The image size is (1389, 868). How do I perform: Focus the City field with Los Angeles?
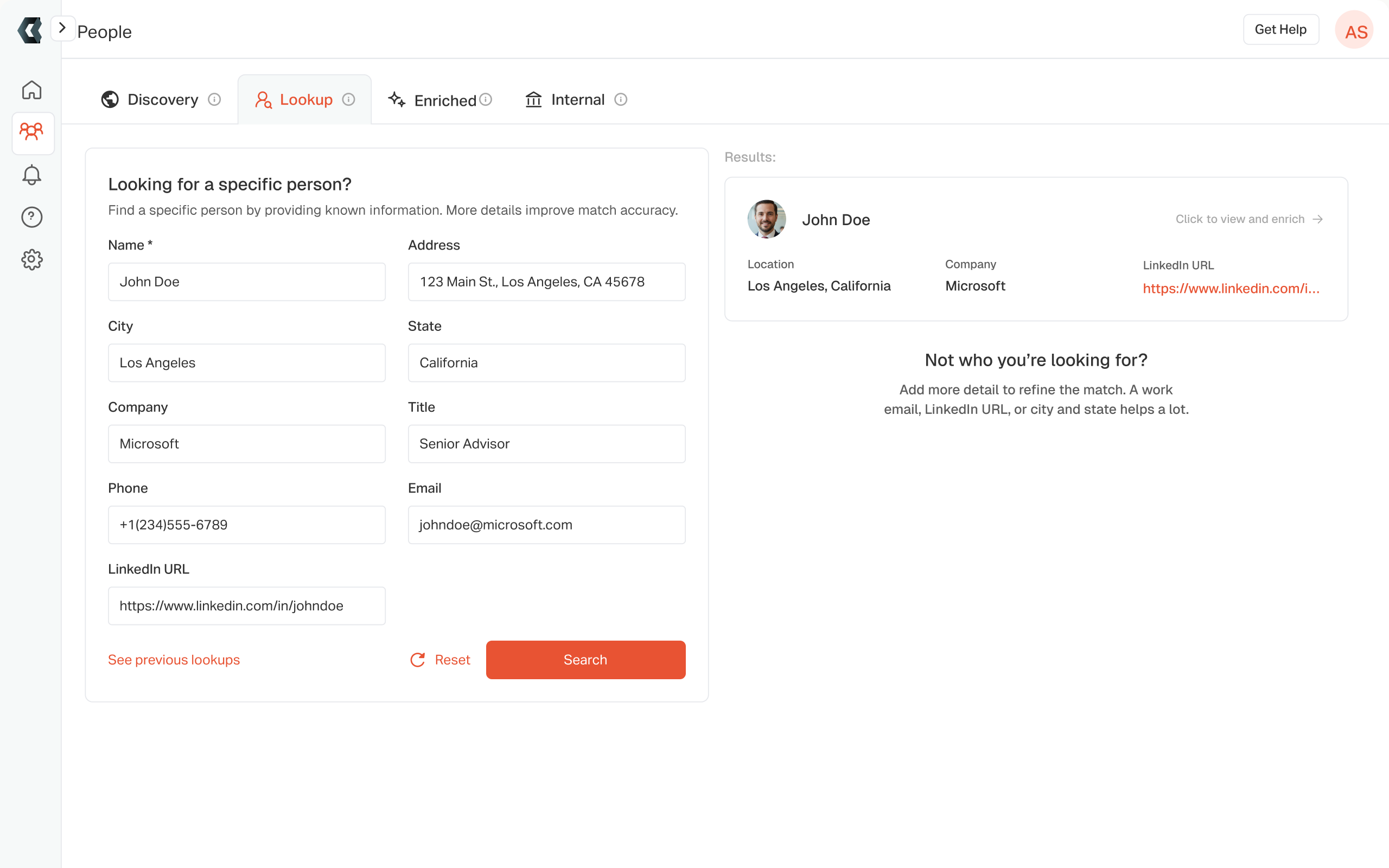point(247,363)
